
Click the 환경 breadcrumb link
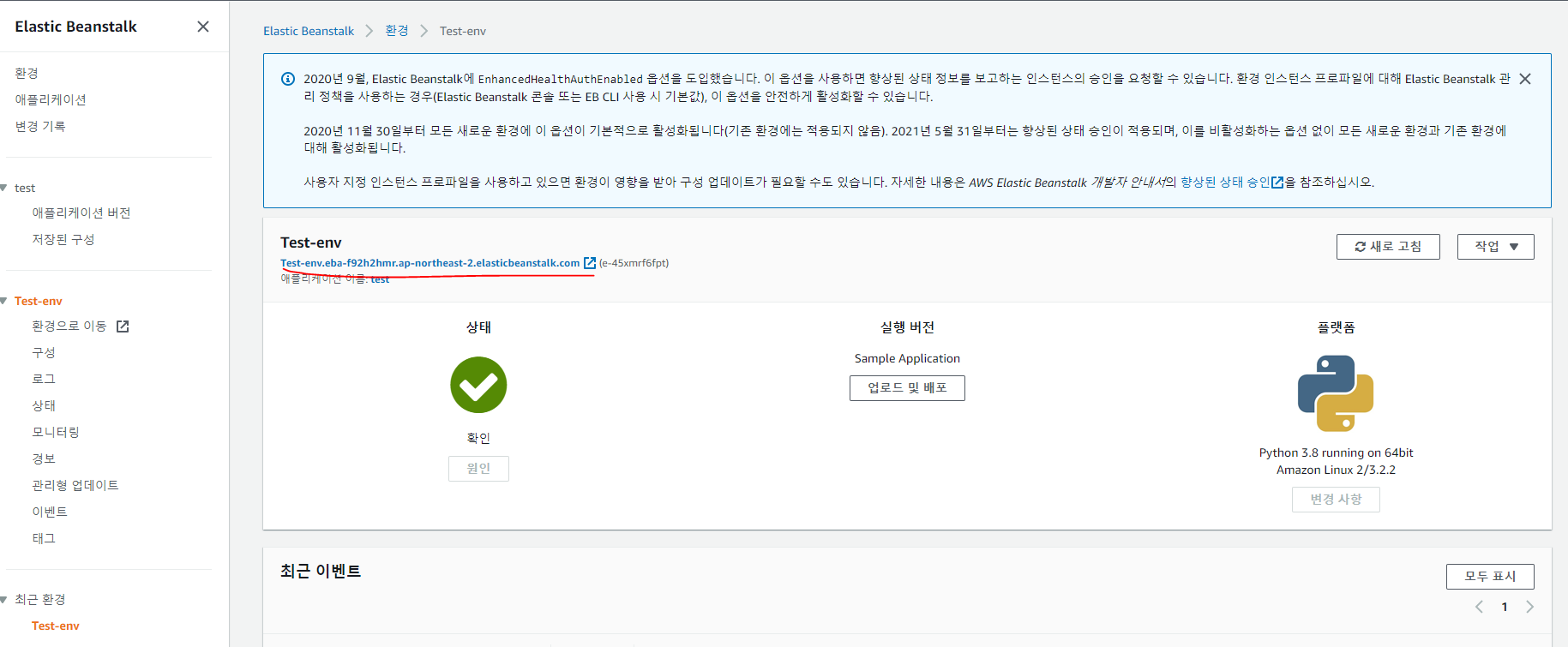click(397, 31)
